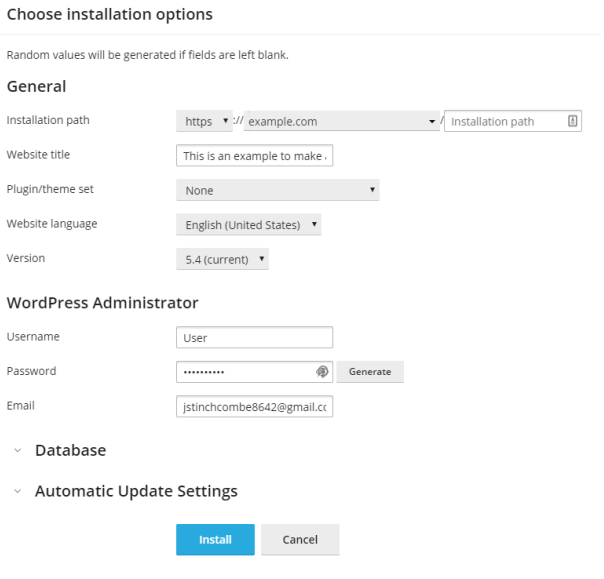
Task: Open the https protocol dropdown
Action: click(x=204, y=121)
